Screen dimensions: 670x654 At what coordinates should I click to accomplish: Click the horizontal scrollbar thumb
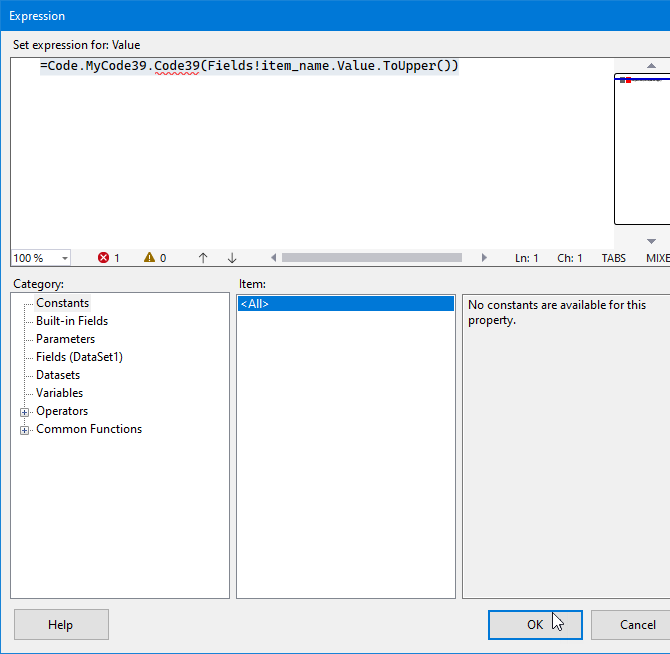372,258
